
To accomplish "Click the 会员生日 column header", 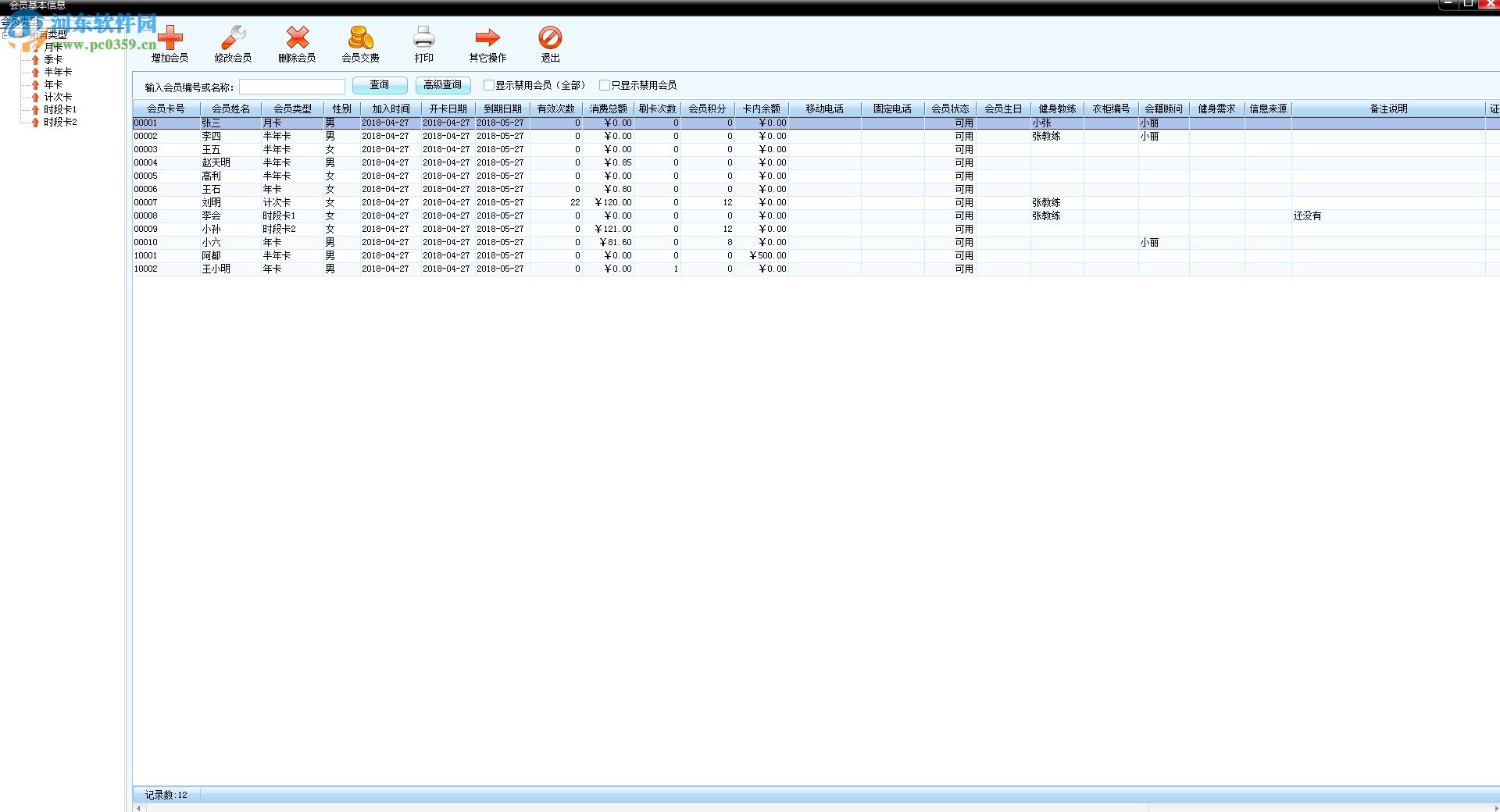I will [x=1003, y=109].
